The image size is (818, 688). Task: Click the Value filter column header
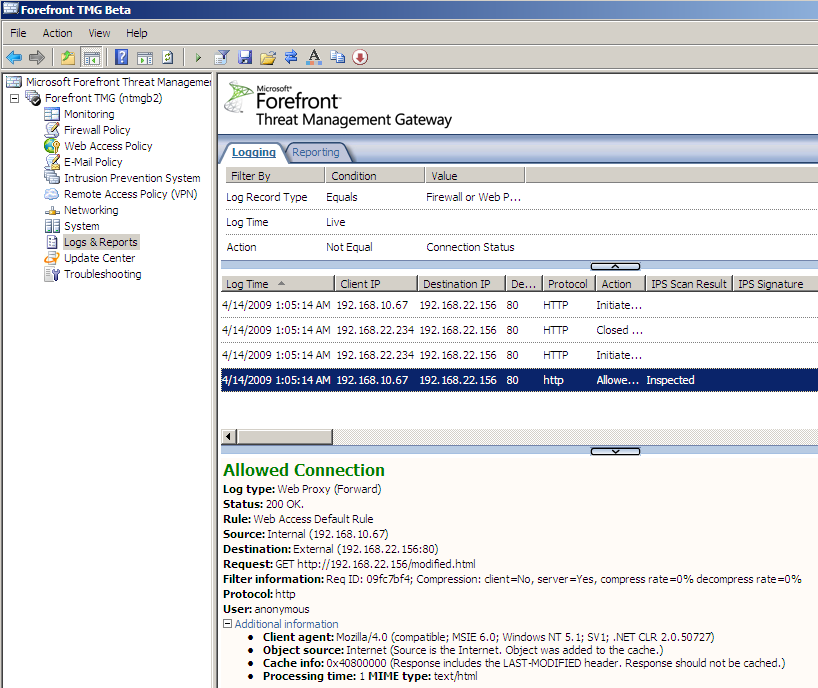coord(475,176)
